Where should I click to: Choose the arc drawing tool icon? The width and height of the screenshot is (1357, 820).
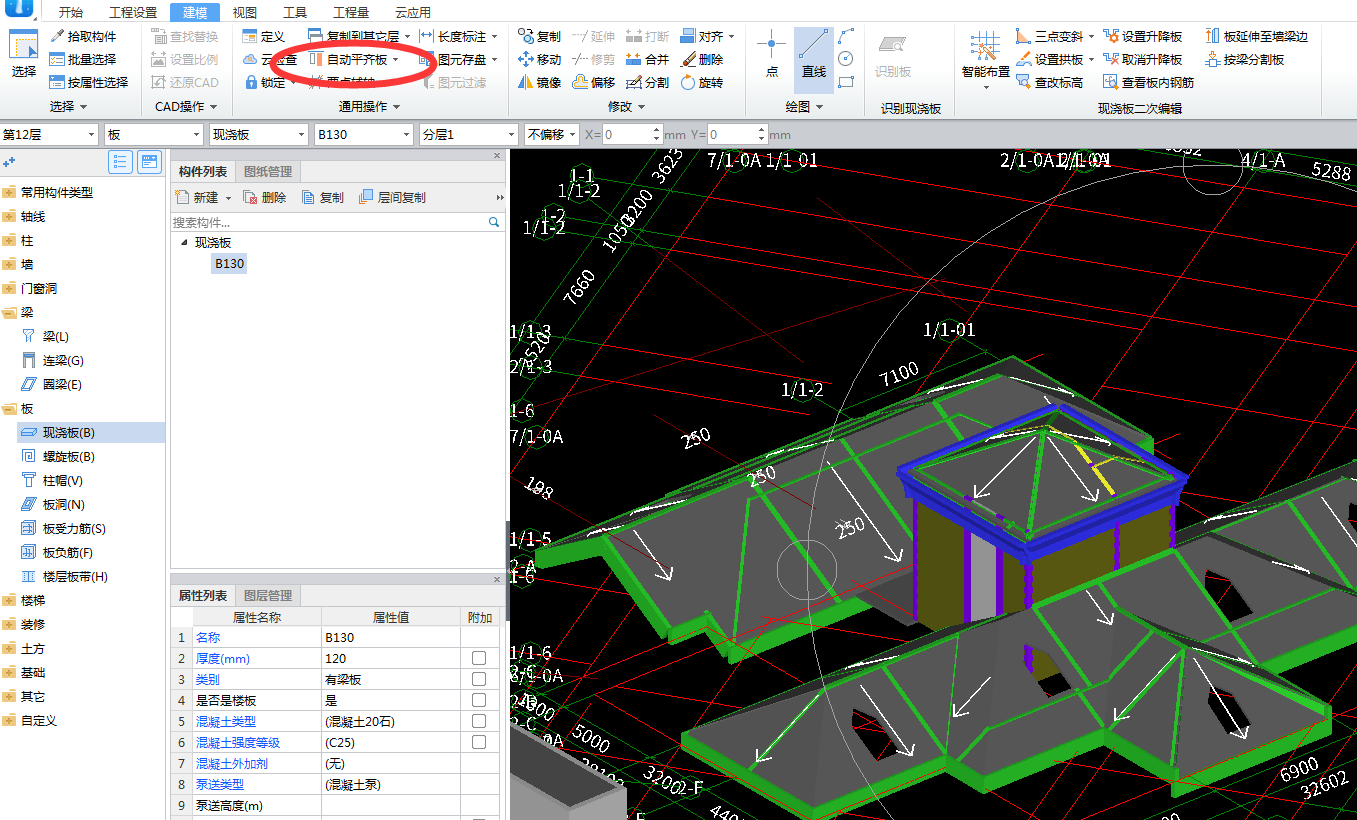pos(846,36)
